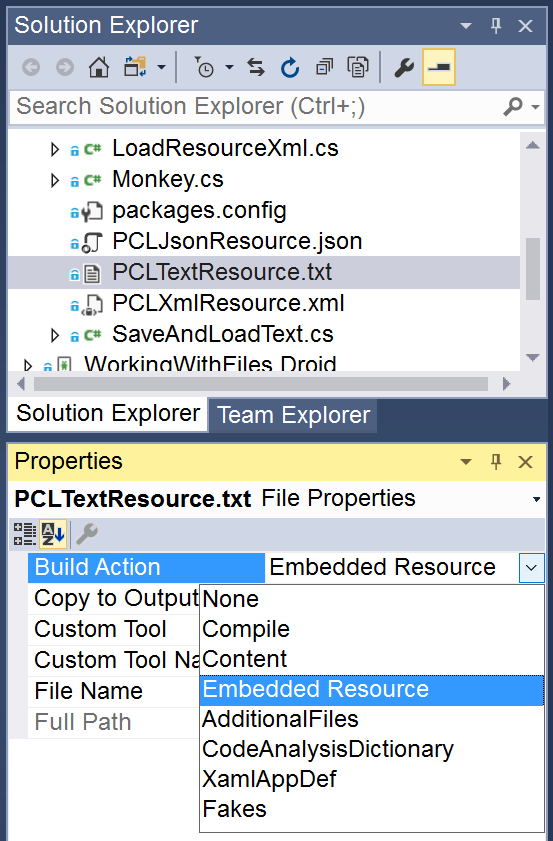The image size is (553, 841).
Task: Collapse the Build Action dropdown arrow
Action: coord(531,567)
